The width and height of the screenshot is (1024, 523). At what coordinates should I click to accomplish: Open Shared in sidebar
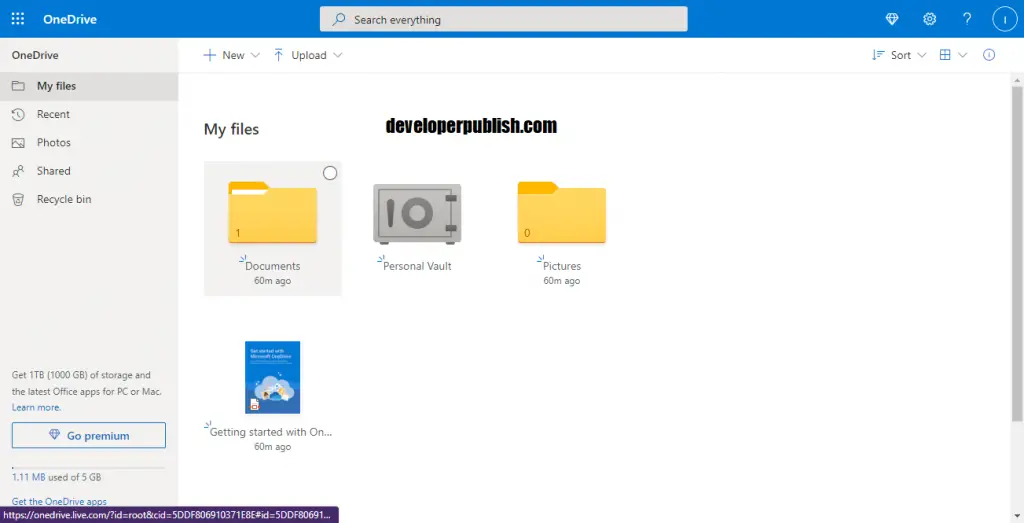[89, 171]
